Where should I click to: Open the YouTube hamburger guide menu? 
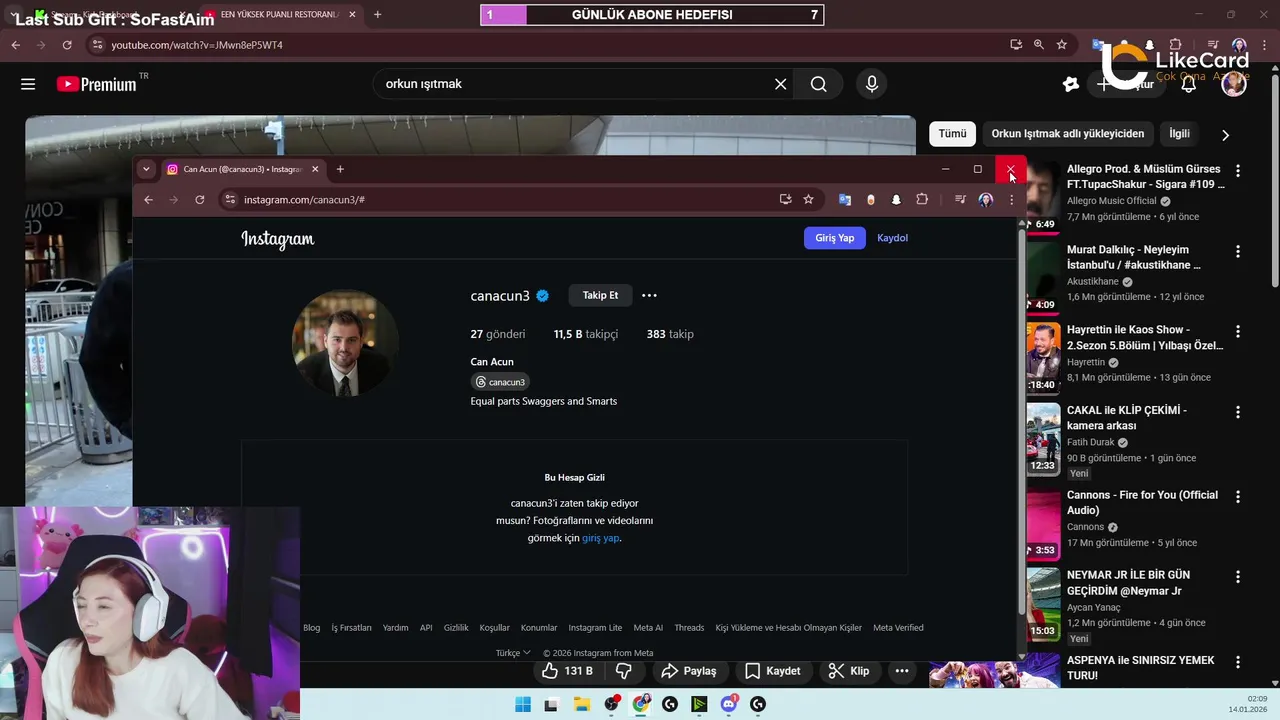click(x=28, y=84)
